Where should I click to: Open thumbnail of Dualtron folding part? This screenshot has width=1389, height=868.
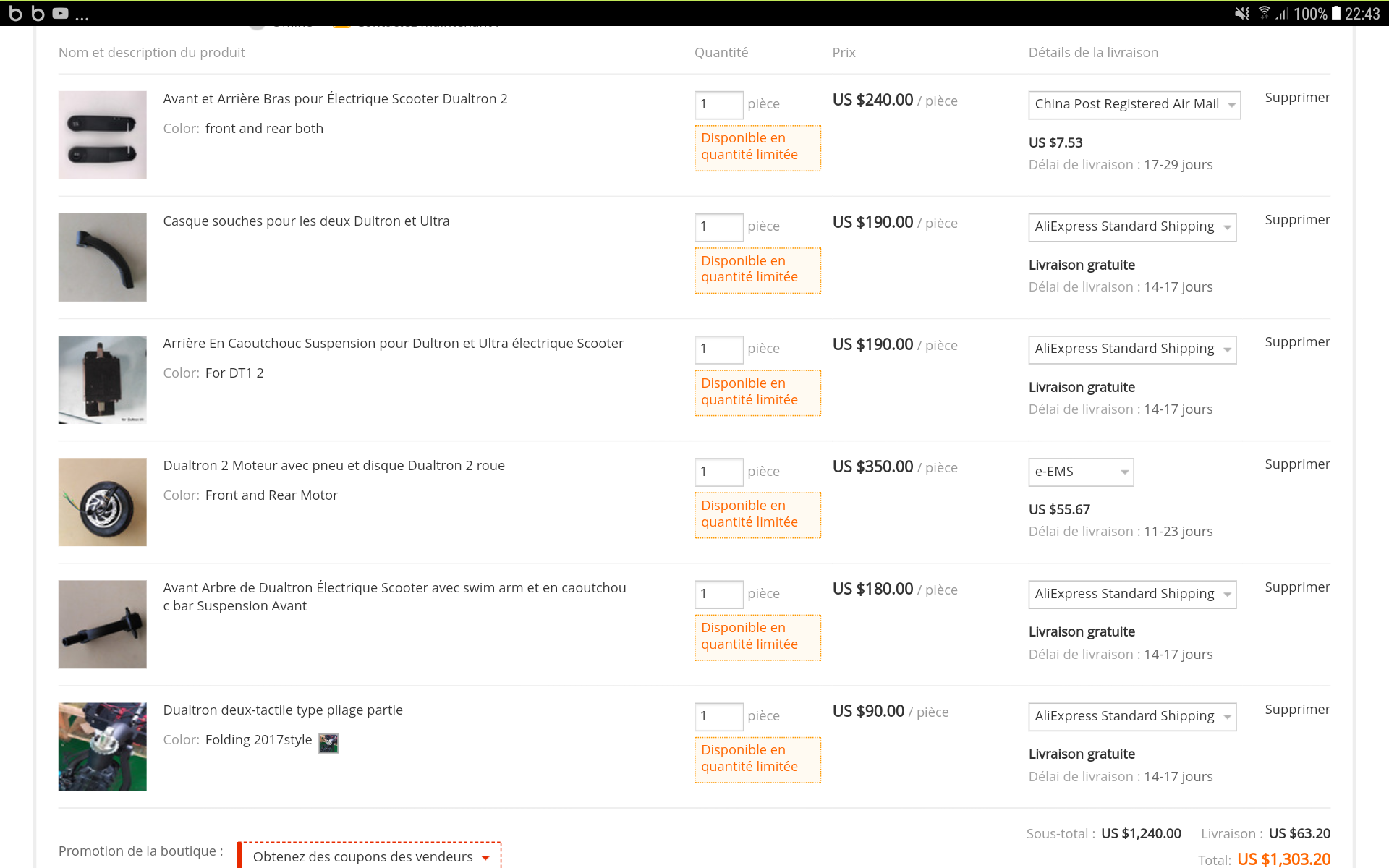pos(103,746)
